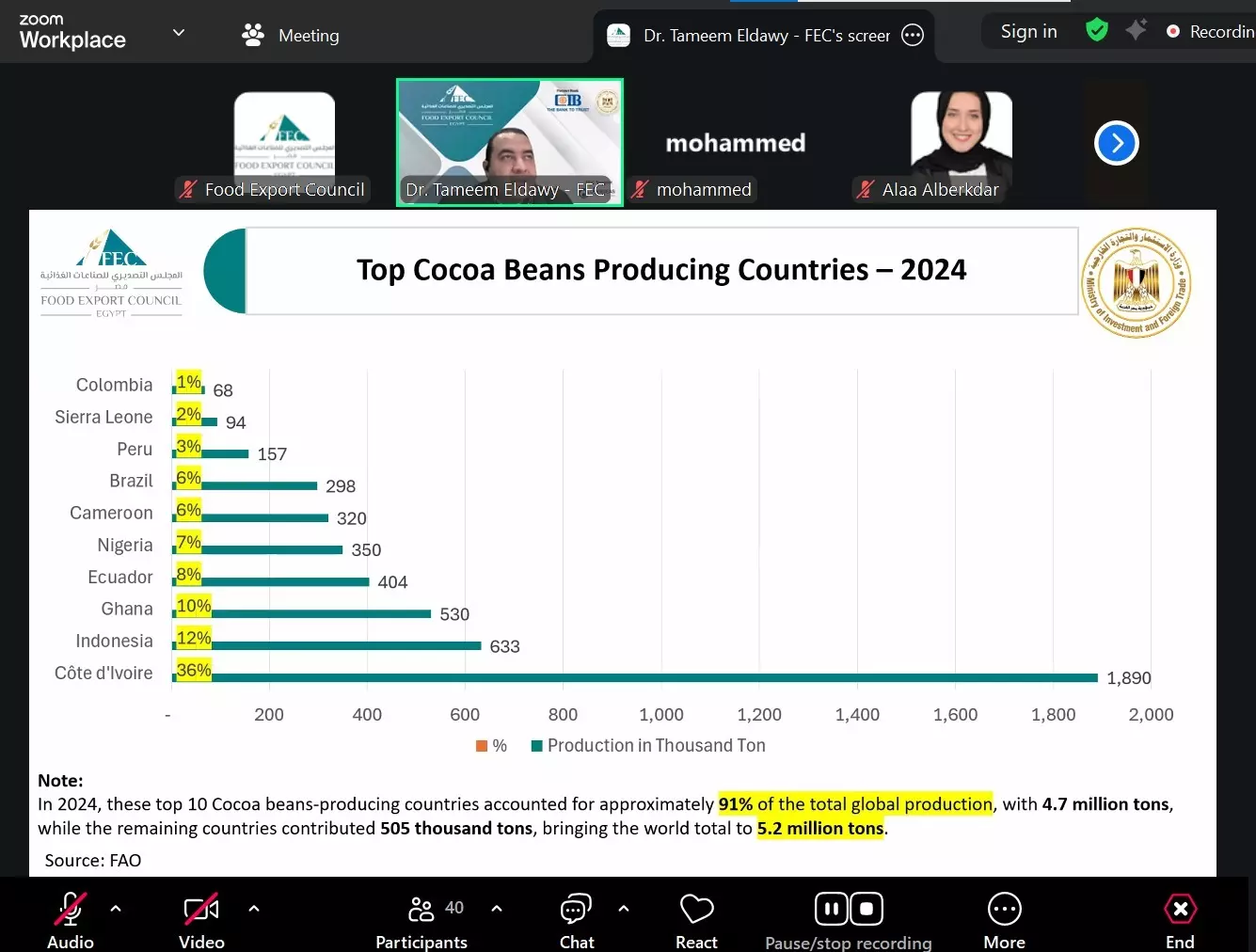Click the AI Companion sparkle icon

[1137, 30]
